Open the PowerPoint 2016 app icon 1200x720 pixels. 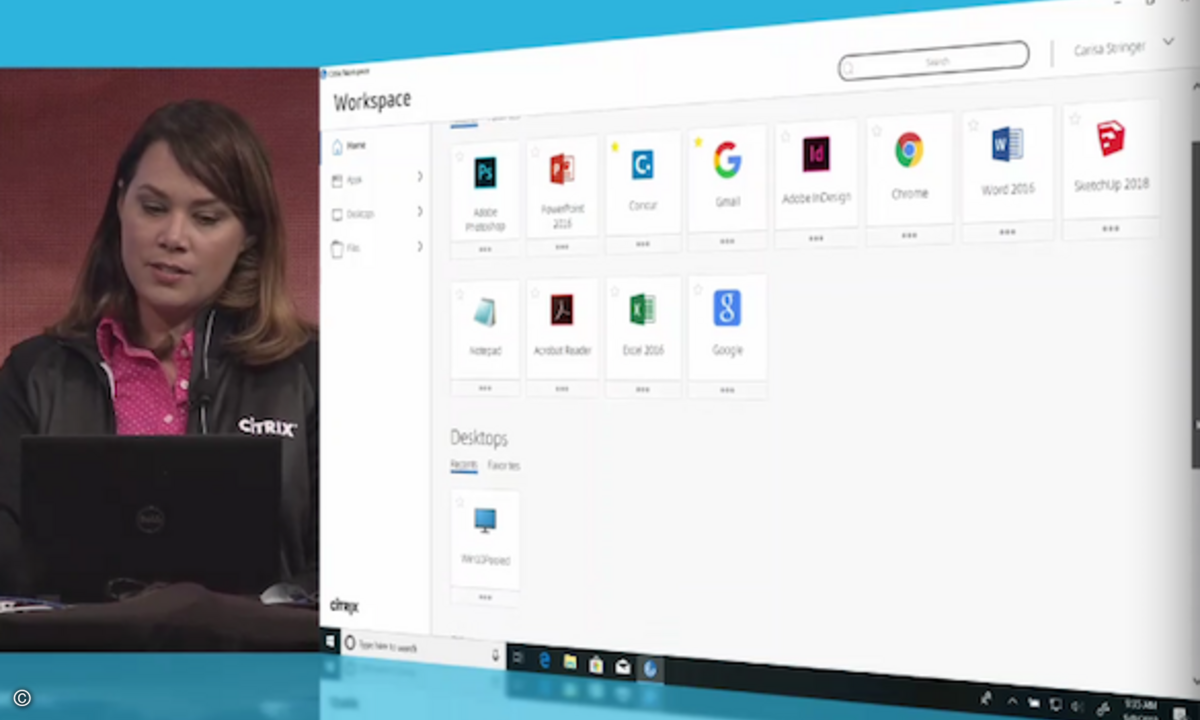[562, 169]
